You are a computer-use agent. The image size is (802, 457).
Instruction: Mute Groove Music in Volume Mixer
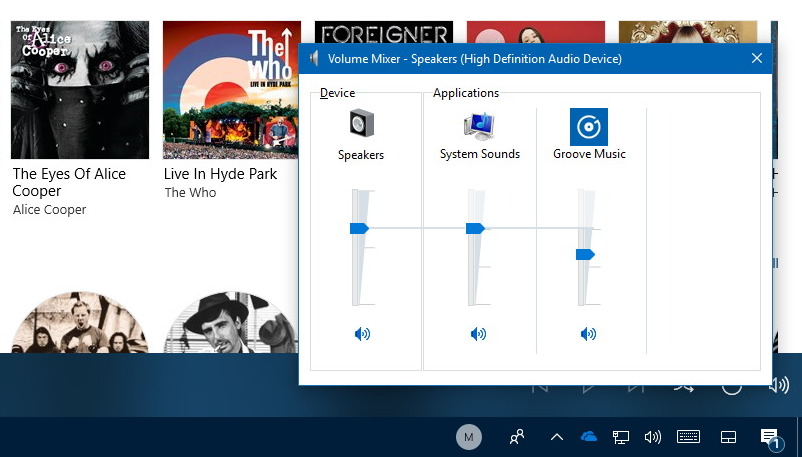(588, 334)
